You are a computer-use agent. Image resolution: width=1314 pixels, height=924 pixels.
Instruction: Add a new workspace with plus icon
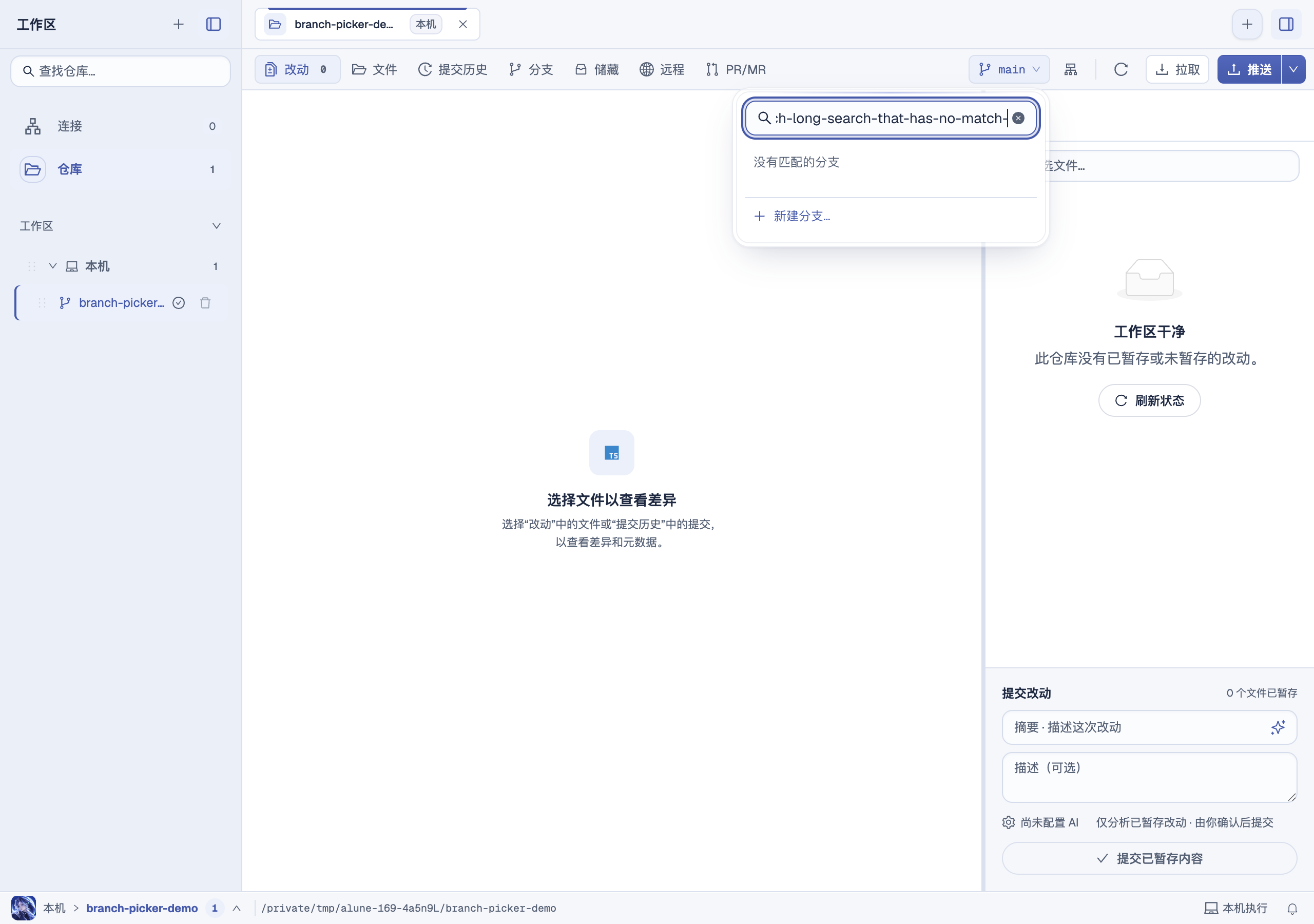[x=179, y=24]
